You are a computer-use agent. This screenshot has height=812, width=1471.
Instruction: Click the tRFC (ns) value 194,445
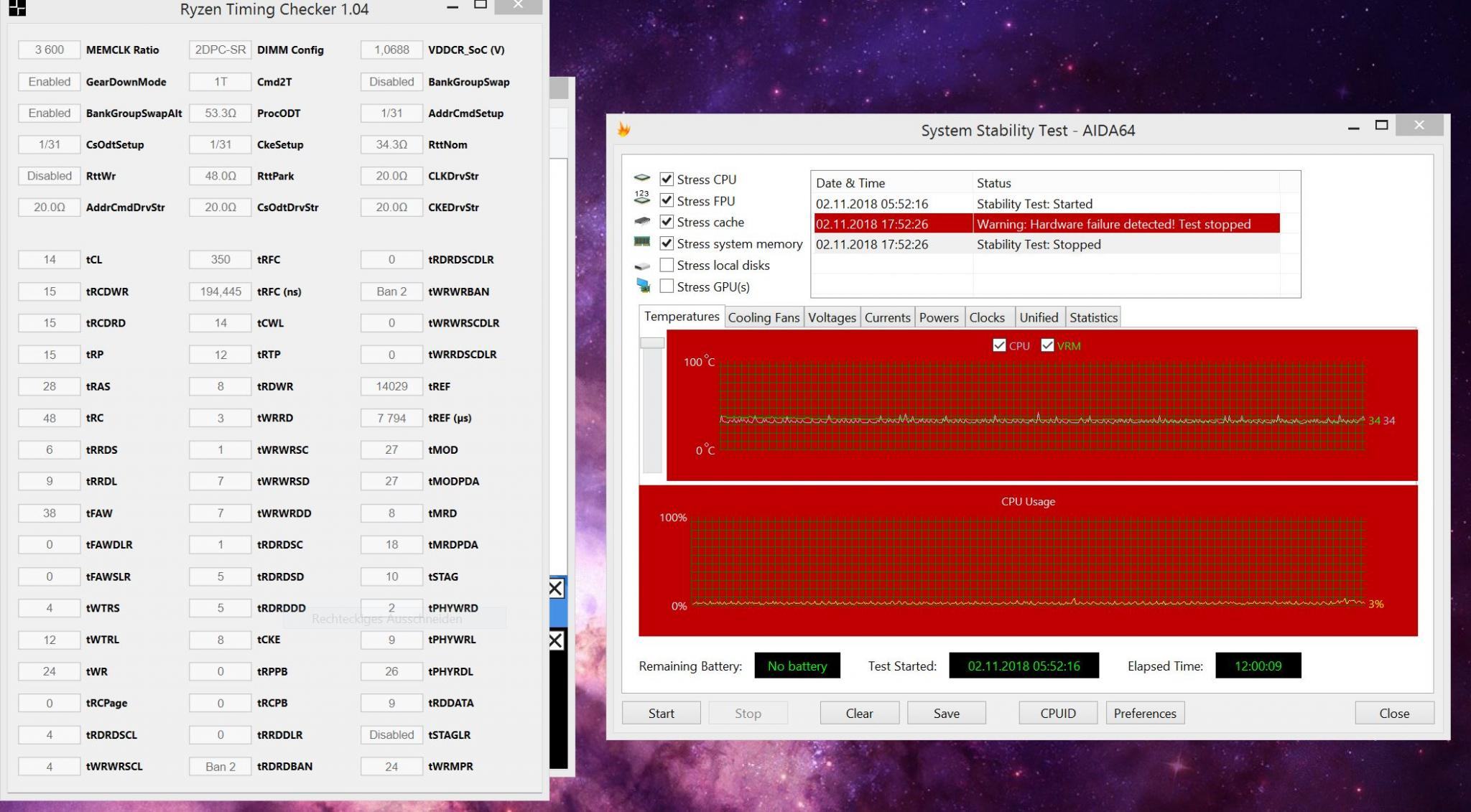click(221, 291)
